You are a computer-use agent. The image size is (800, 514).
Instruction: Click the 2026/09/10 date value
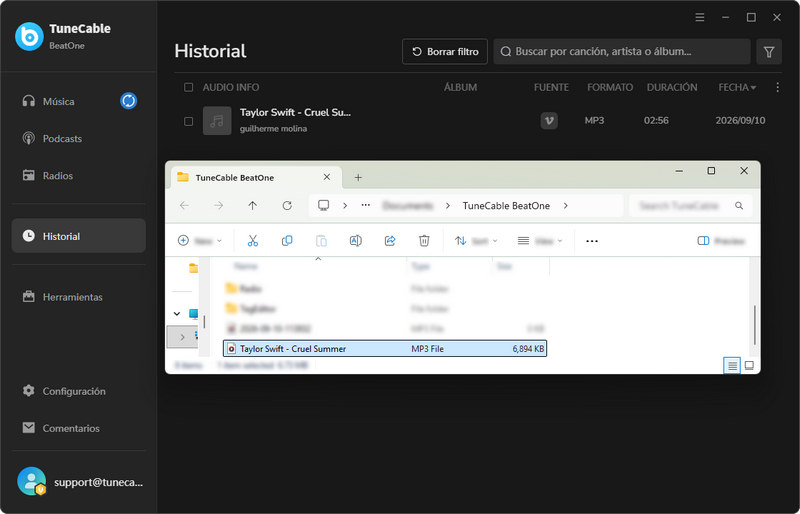point(740,120)
